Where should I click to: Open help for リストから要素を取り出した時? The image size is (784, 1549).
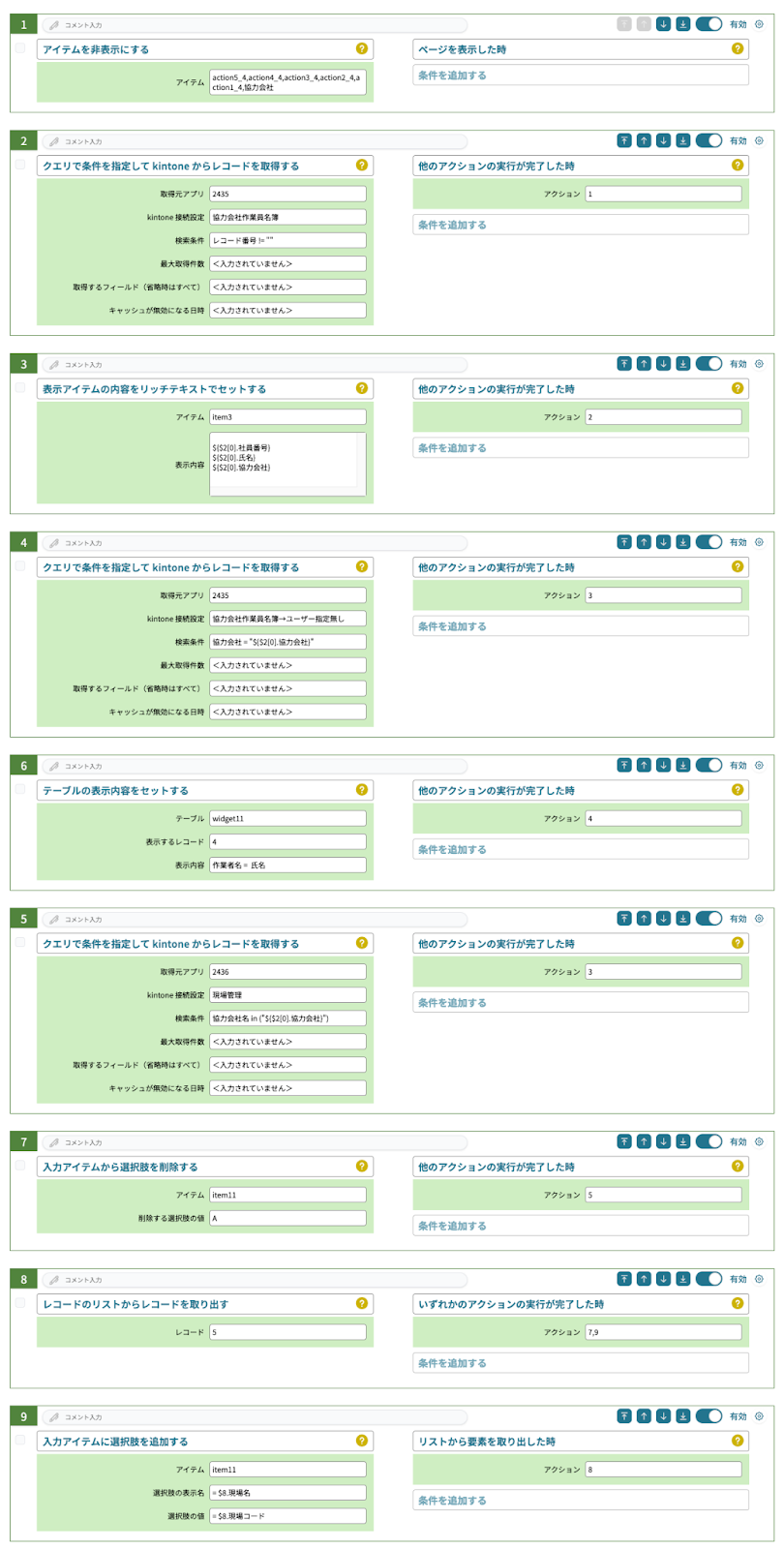(x=738, y=1441)
